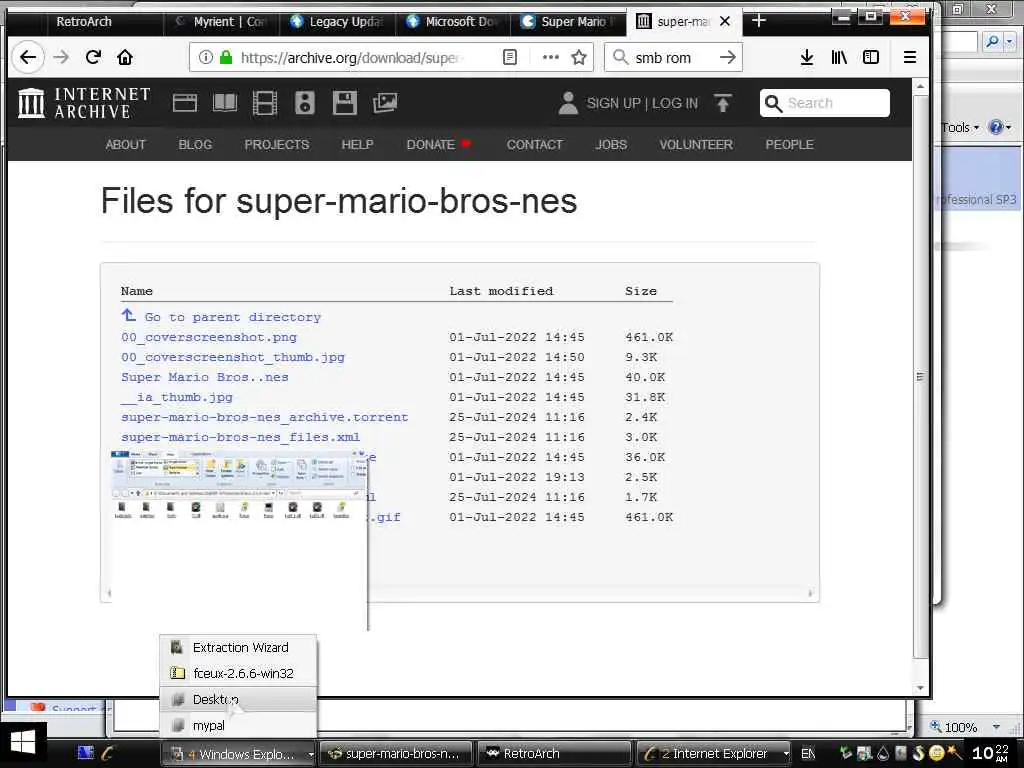Screen dimensions: 1024x768
Task: Open super-mario-bros-nes_files.xml link
Action: (240, 438)
